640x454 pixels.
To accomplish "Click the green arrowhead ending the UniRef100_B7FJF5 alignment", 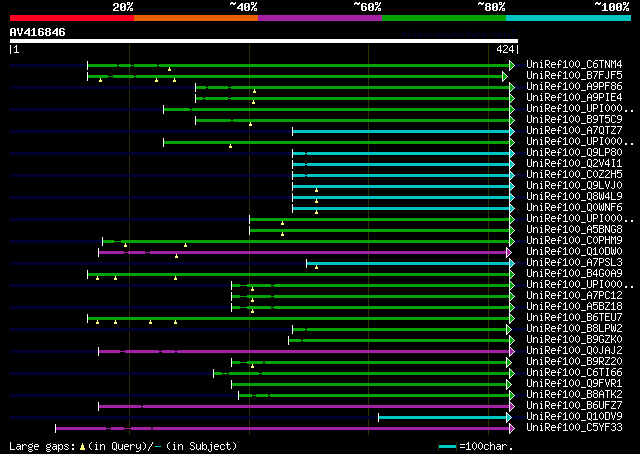I will pyautogui.click(x=505, y=76).
